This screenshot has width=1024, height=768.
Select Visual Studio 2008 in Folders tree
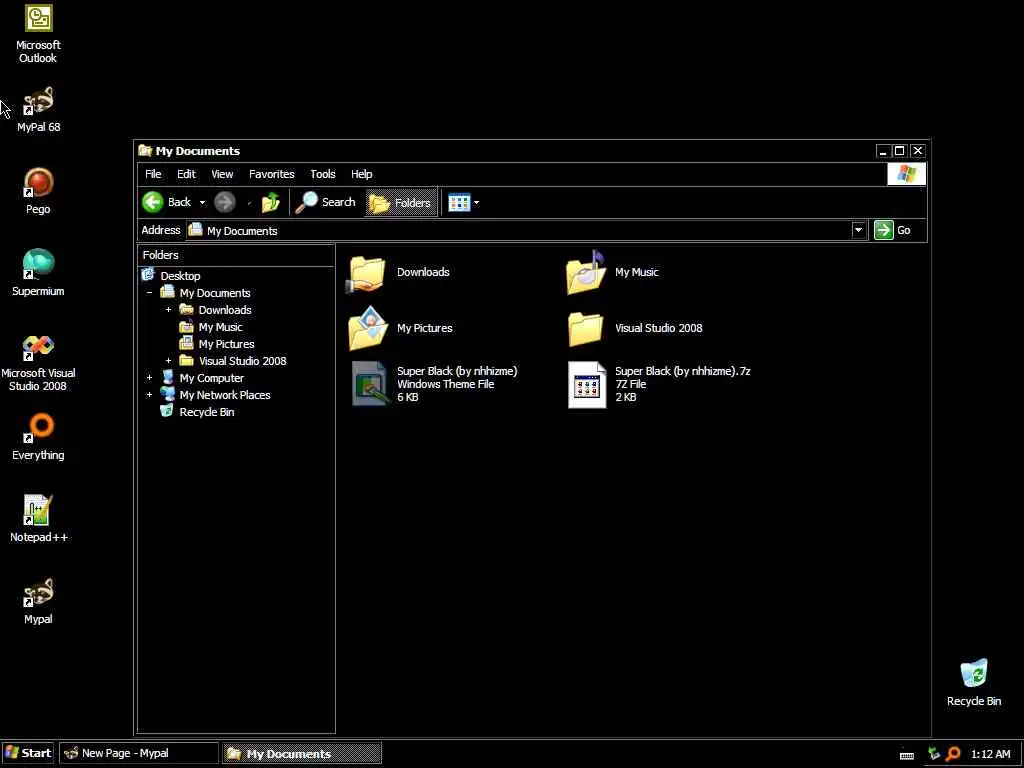pos(242,360)
